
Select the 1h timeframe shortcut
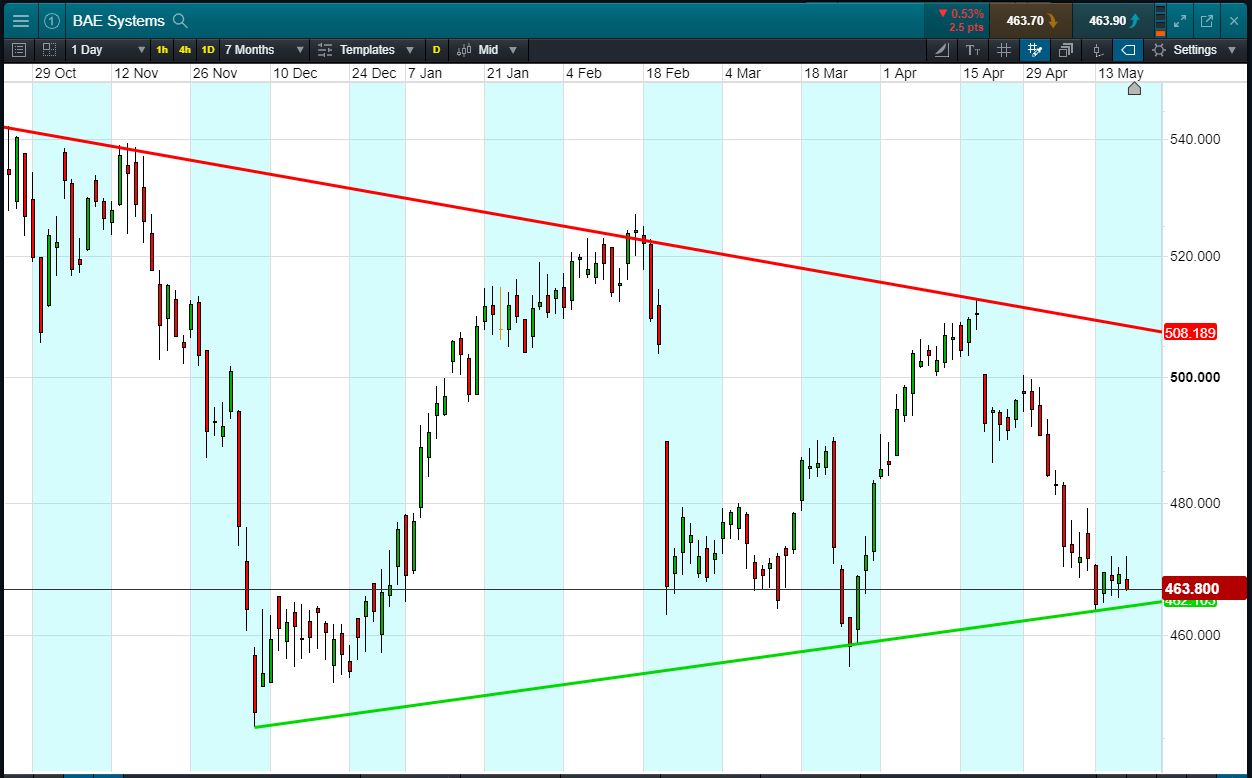point(162,49)
